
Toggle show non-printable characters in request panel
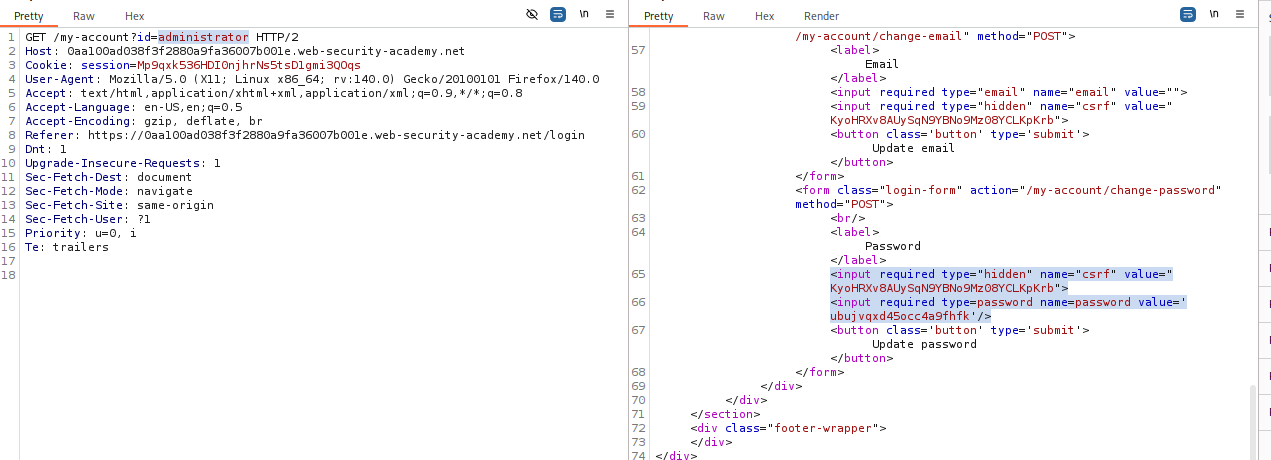click(x=584, y=15)
